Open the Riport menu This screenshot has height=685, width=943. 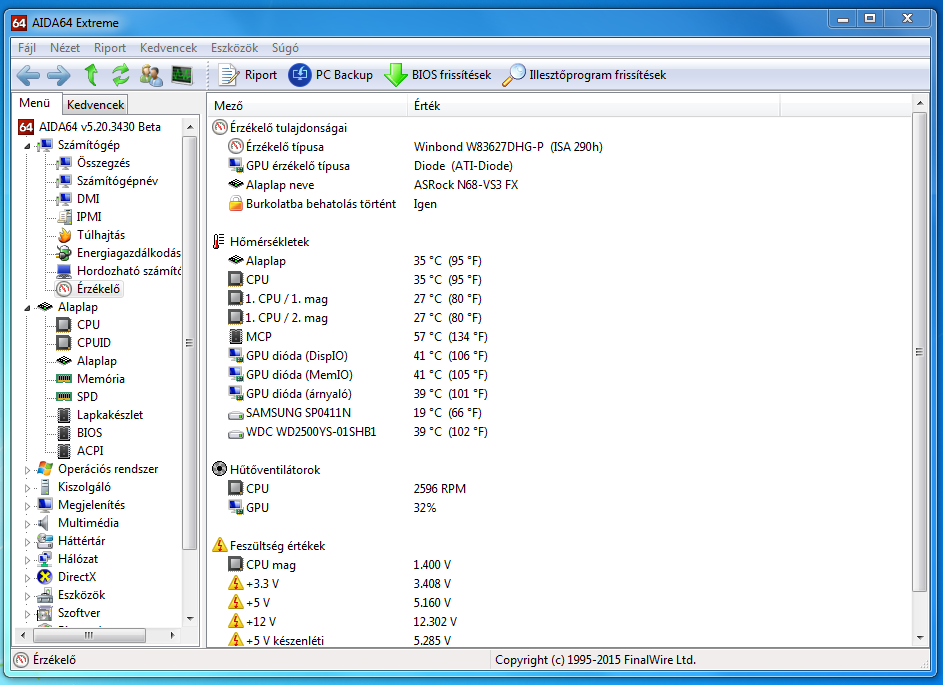pos(110,48)
